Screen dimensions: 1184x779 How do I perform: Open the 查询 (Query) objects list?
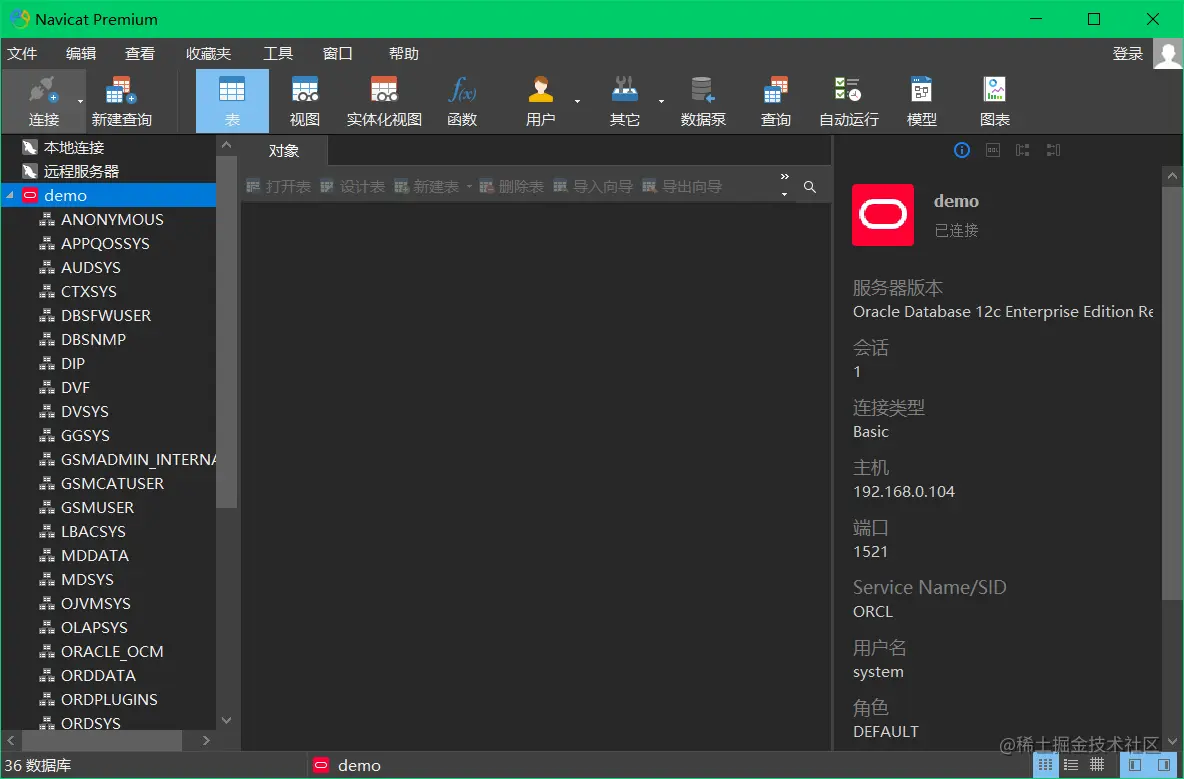tap(775, 101)
